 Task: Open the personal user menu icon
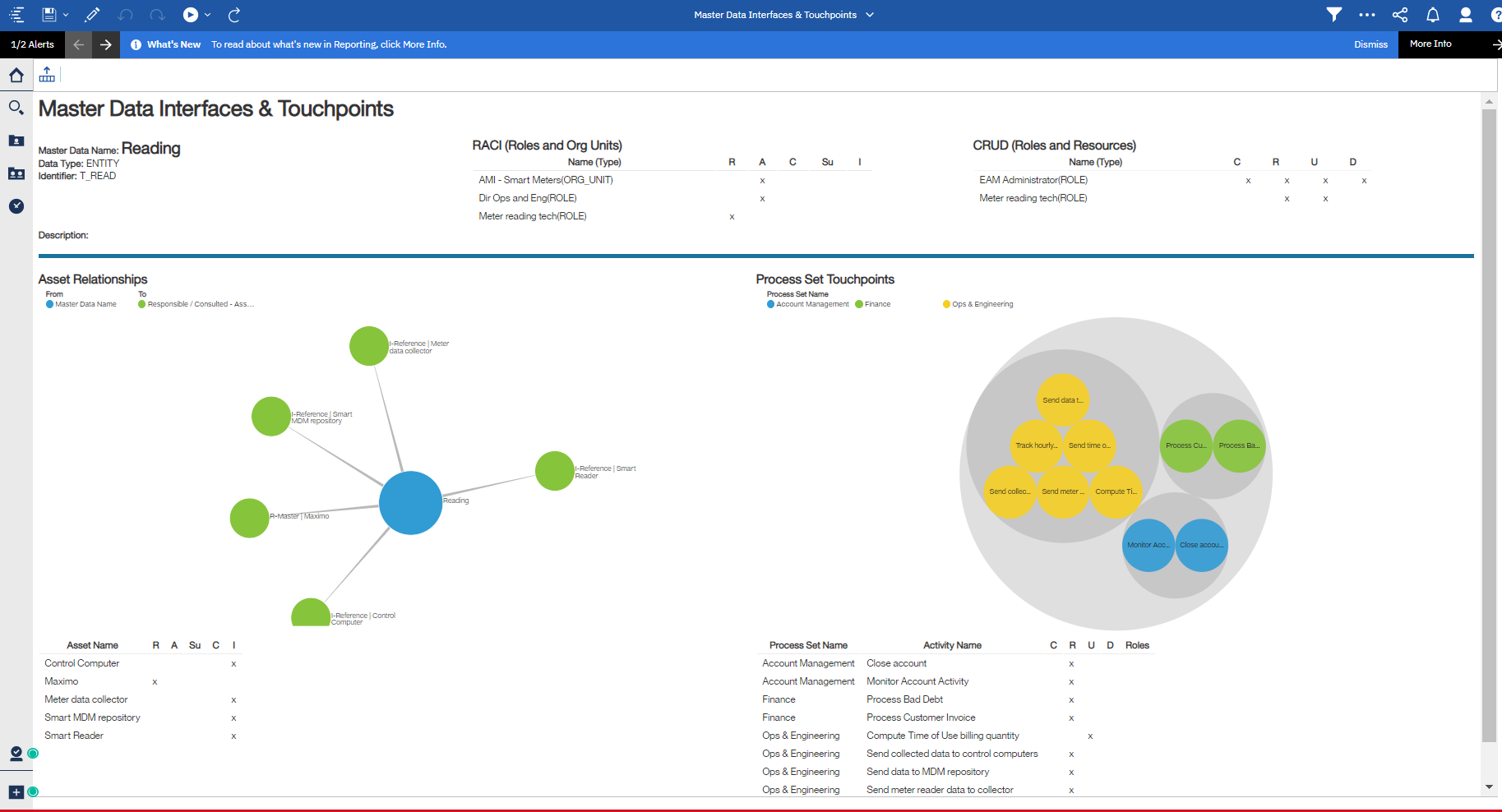1465,15
